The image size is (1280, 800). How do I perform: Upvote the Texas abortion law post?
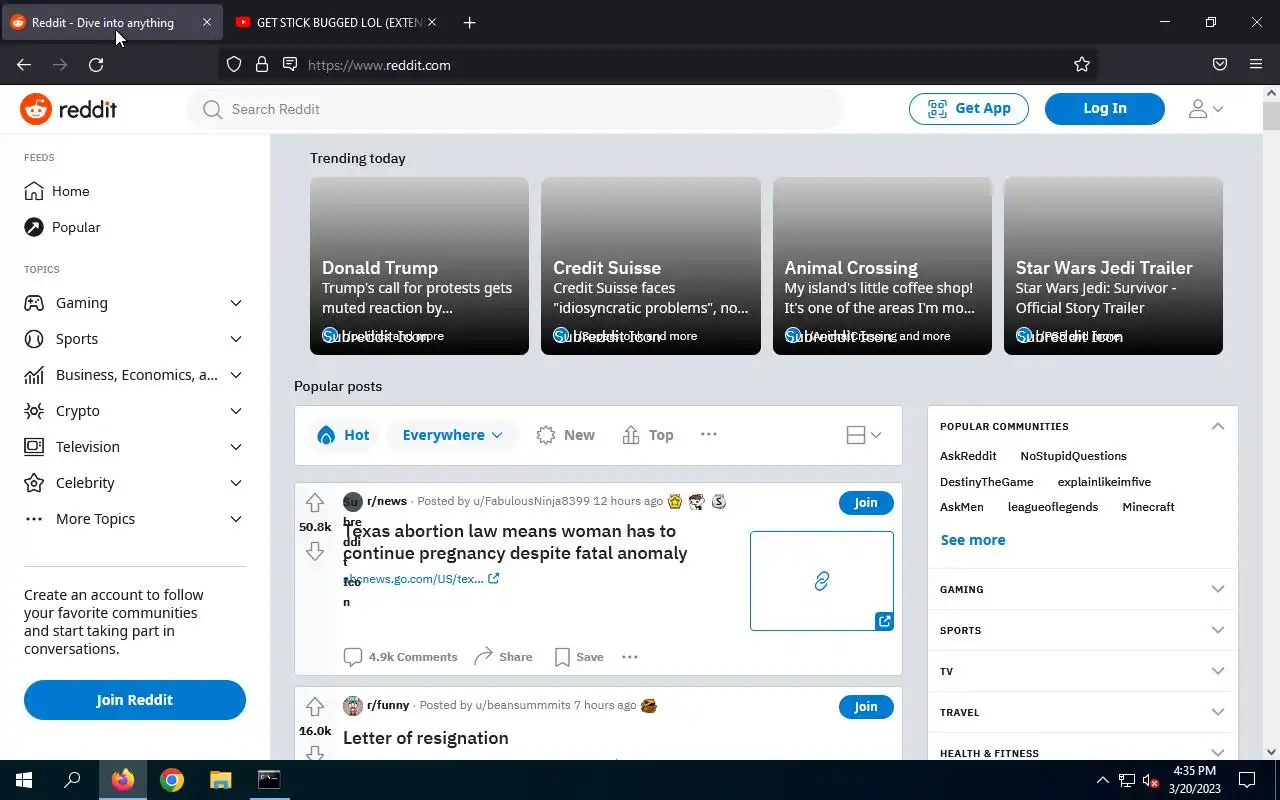pos(315,503)
